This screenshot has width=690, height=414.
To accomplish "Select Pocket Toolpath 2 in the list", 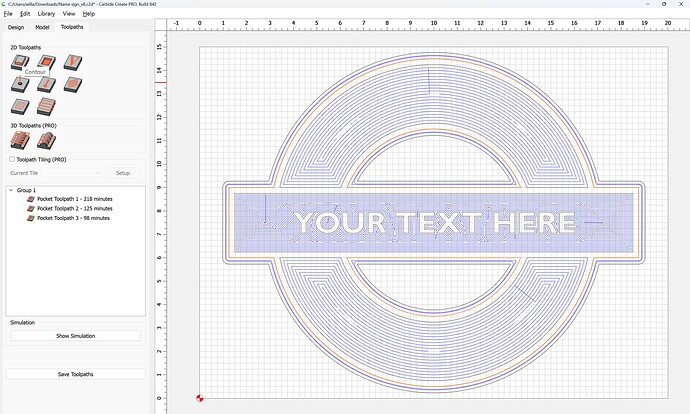I will (x=74, y=208).
